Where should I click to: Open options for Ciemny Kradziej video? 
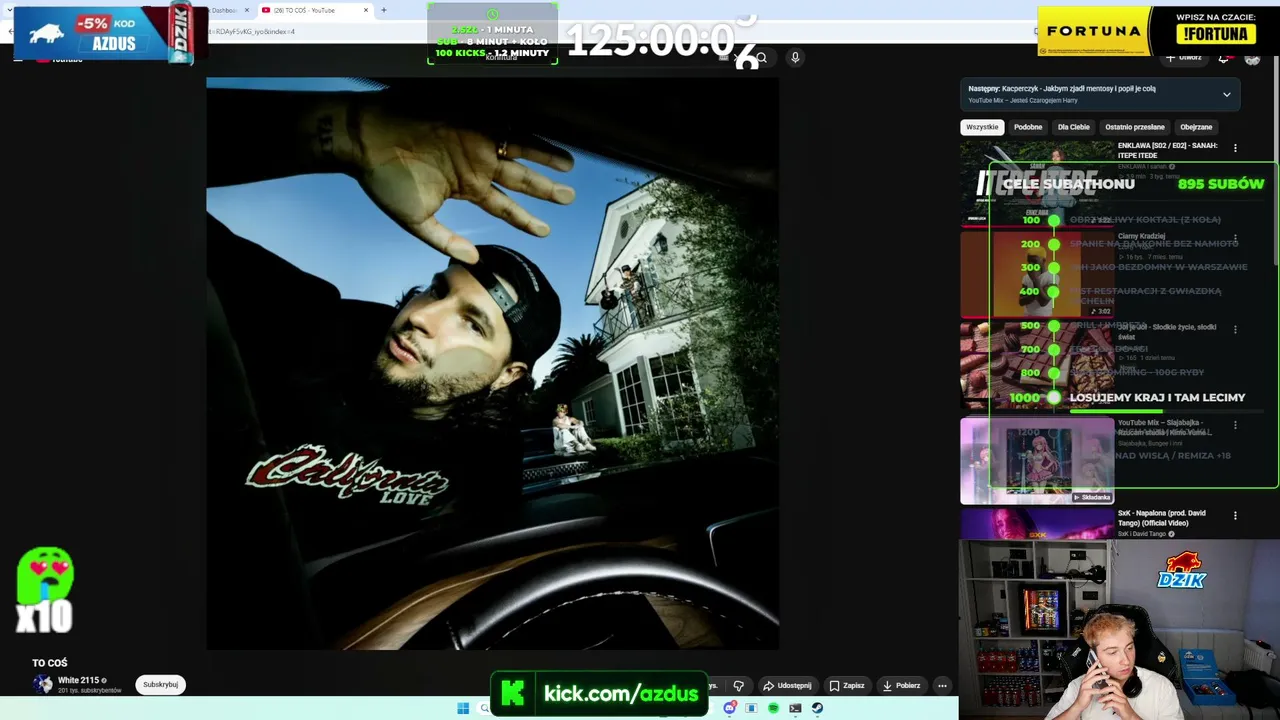(1235, 240)
